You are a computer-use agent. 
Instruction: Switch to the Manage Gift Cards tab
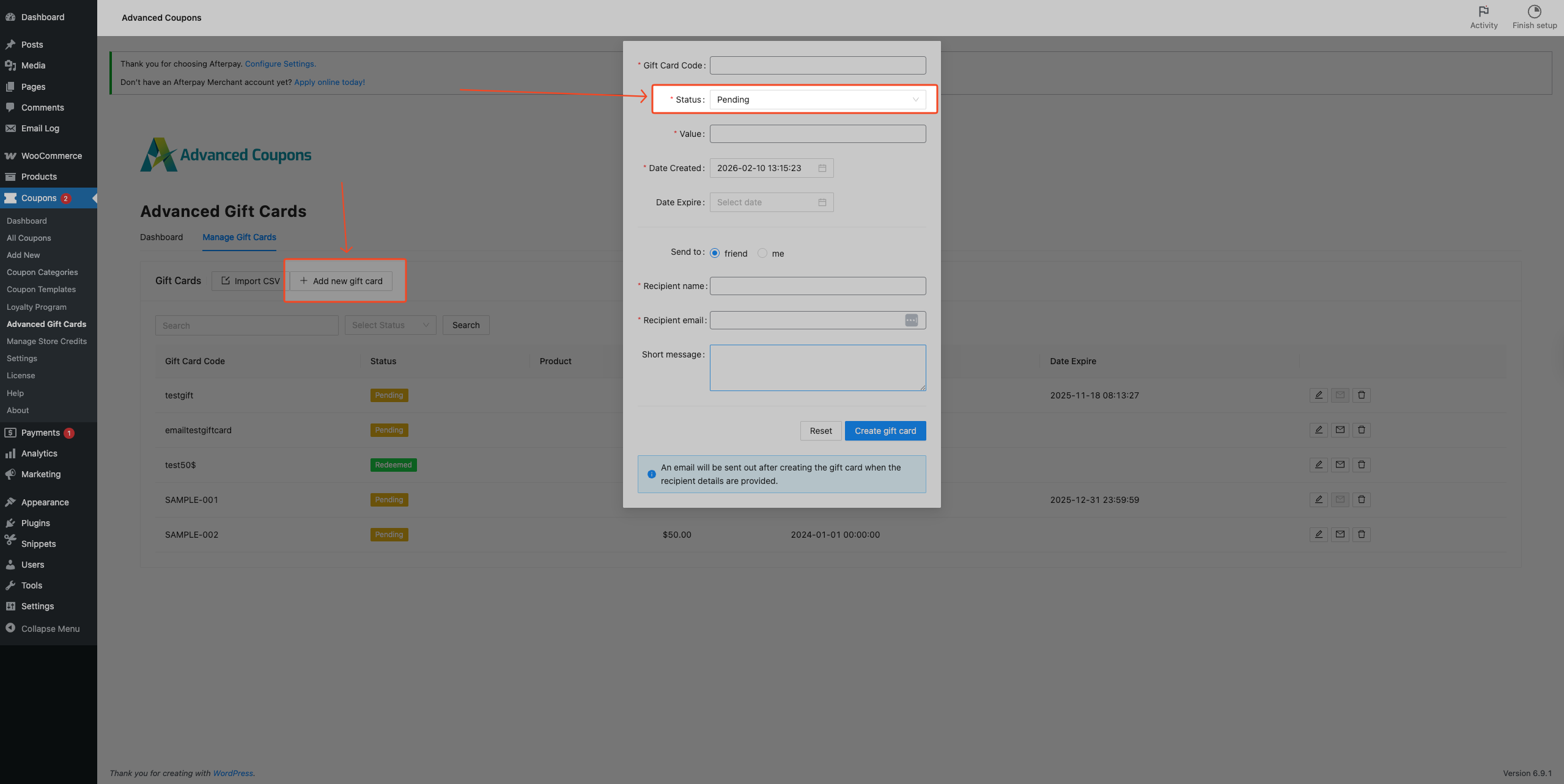[239, 237]
